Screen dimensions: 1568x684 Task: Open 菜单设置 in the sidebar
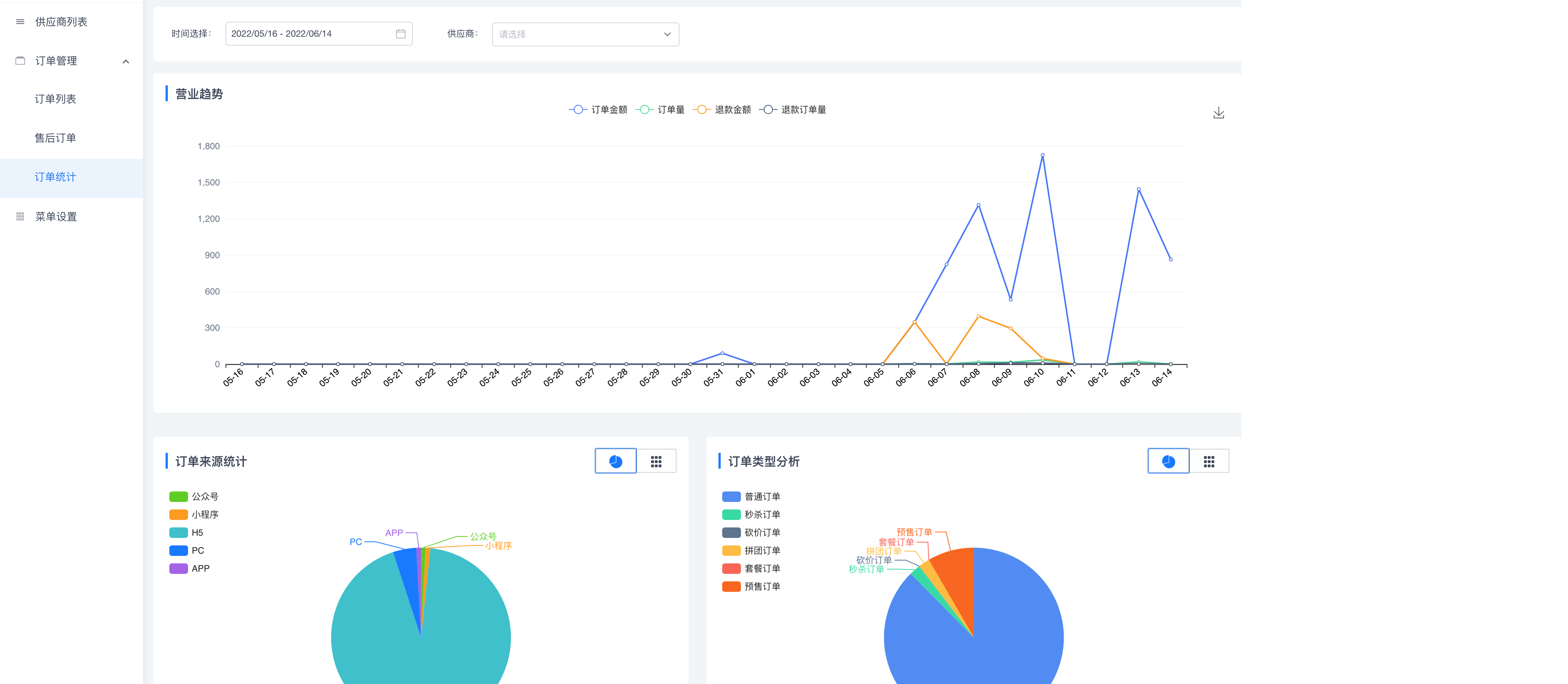pos(56,217)
